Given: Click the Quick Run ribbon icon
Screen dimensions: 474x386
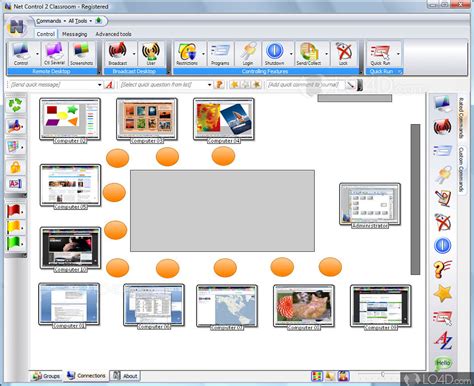Looking at the screenshot, I should tap(380, 54).
